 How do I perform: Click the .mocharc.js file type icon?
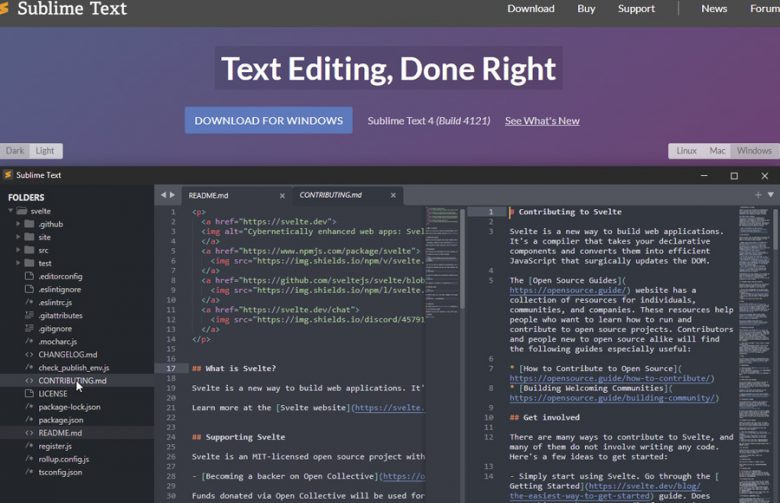tap(29, 341)
